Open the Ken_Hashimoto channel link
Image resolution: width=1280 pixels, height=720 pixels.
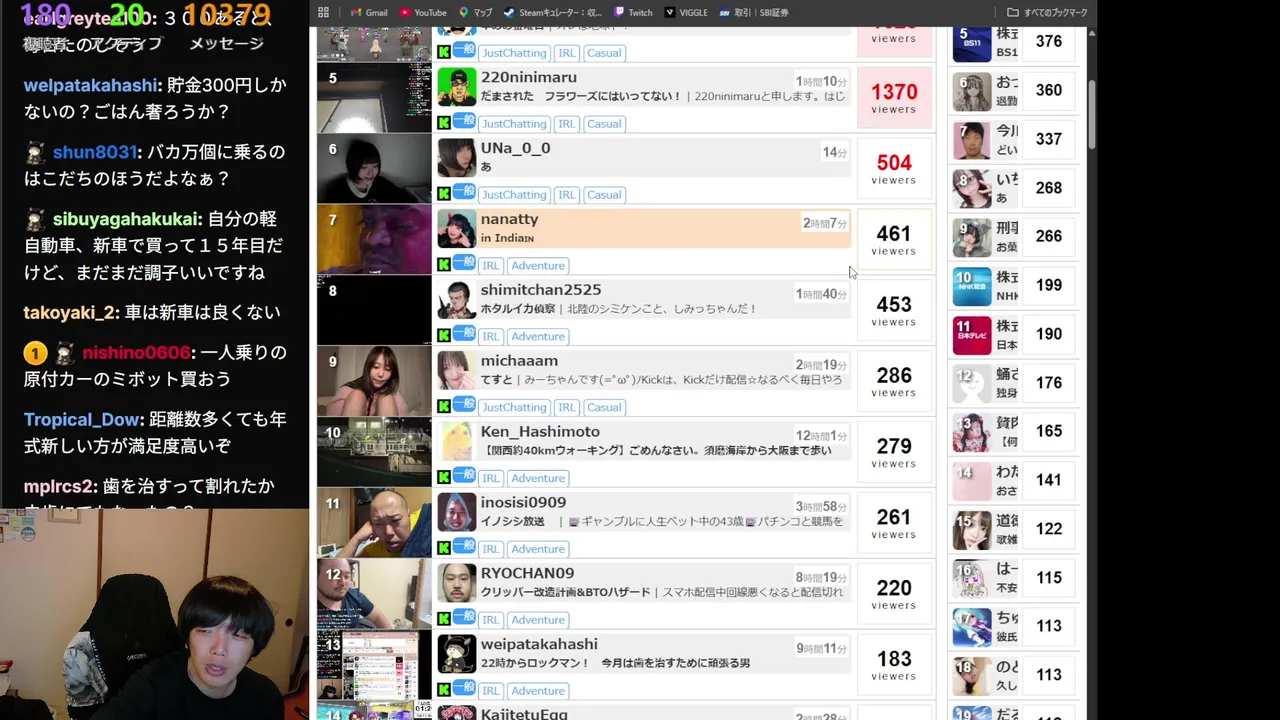pyautogui.click(x=540, y=432)
